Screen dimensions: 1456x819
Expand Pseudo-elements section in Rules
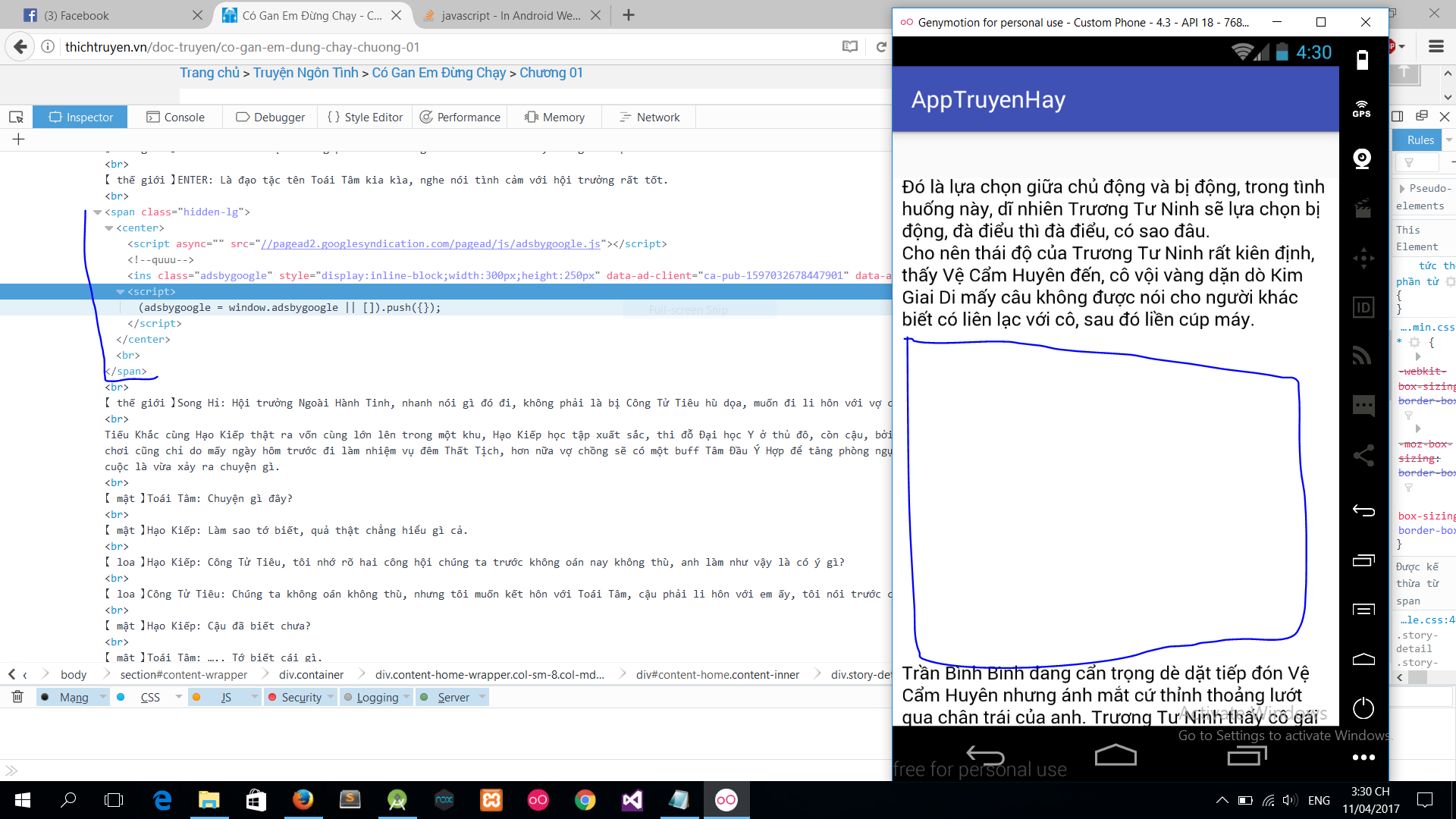click(x=1401, y=188)
